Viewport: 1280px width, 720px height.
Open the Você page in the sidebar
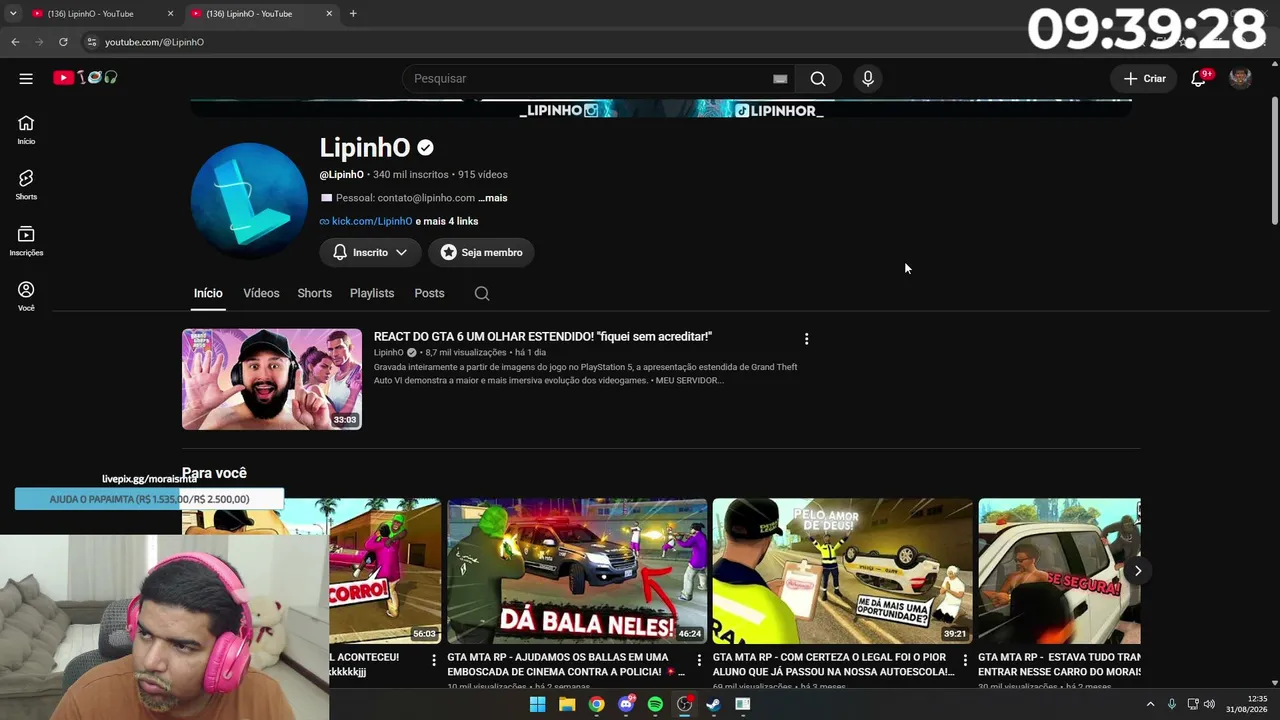pyautogui.click(x=26, y=296)
